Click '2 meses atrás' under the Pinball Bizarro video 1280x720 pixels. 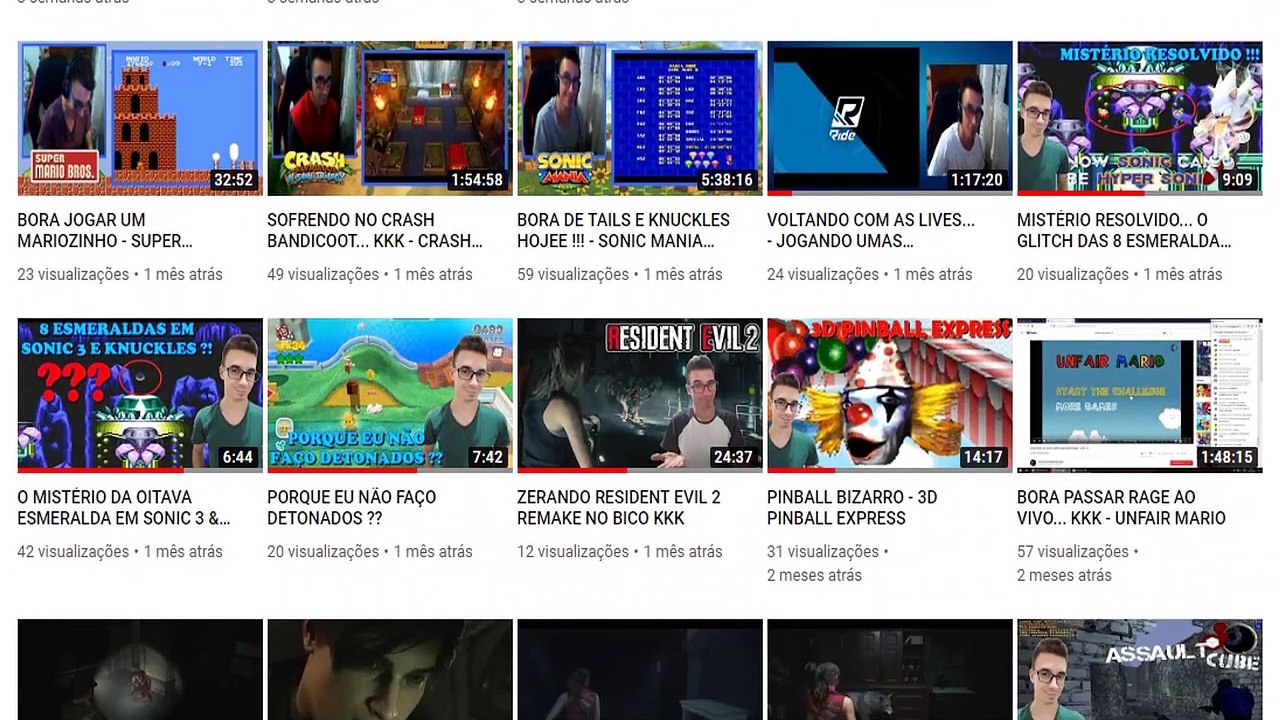814,575
